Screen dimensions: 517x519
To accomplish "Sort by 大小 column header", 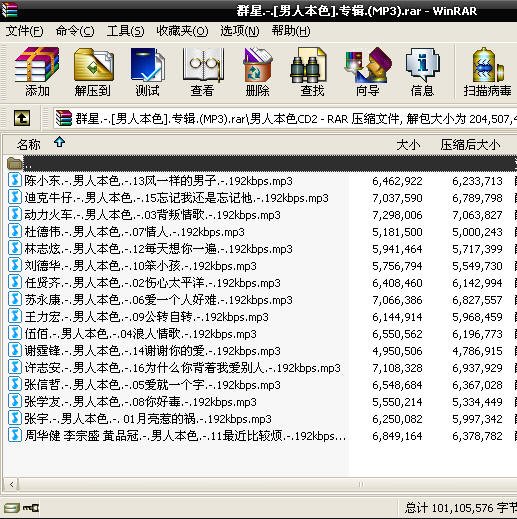I will pos(408,145).
